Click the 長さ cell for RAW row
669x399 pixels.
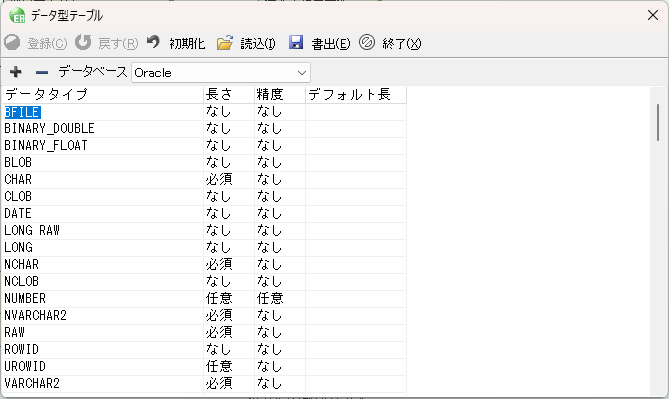coord(229,333)
